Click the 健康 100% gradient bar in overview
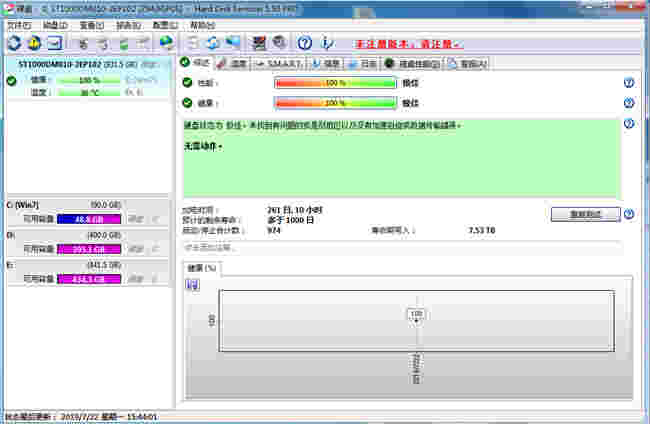Image resolution: width=650 pixels, height=424 pixels. [x=335, y=103]
